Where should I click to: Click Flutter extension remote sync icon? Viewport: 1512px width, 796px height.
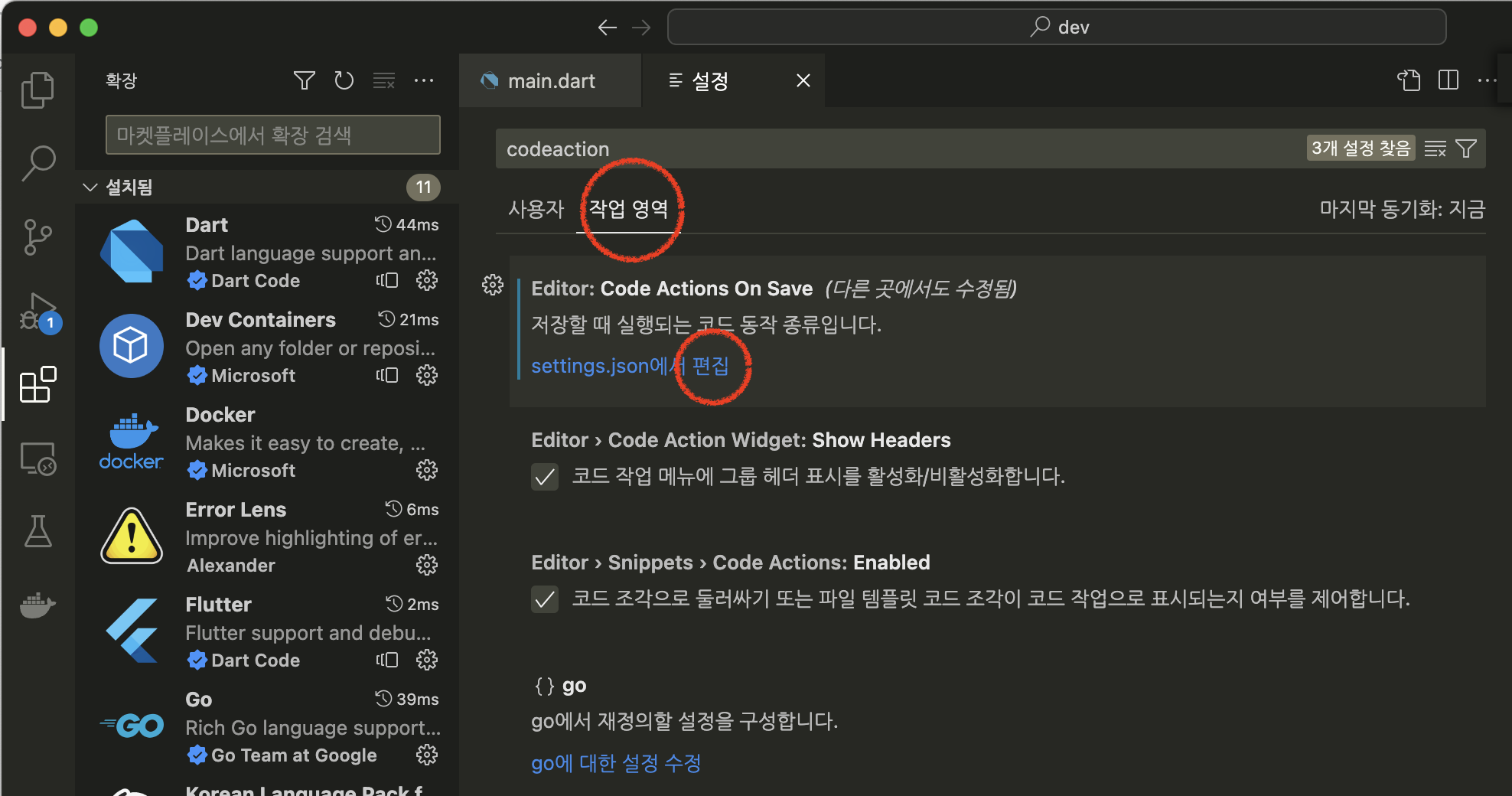coord(387,660)
